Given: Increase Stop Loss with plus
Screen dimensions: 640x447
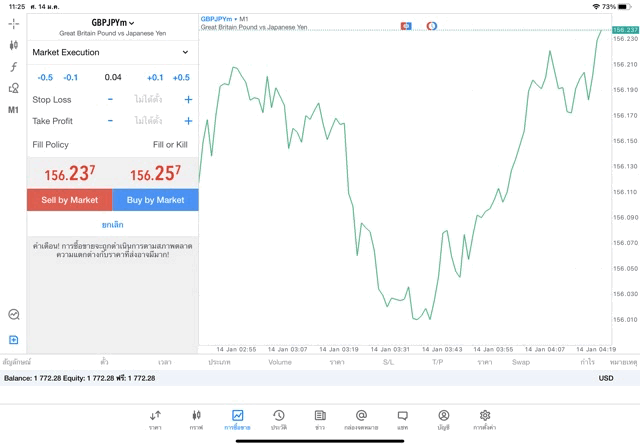Looking at the screenshot, I should point(188,99).
